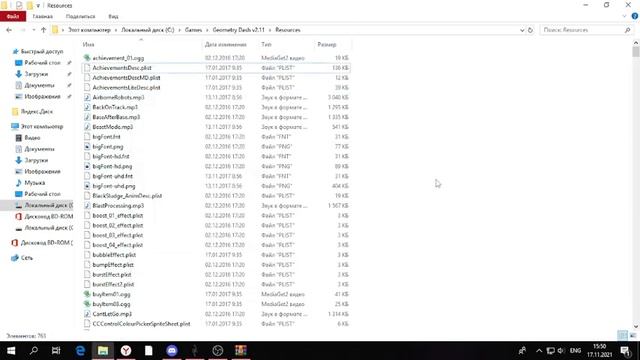This screenshot has width=640, height=360.
Task: Select file AchievementsDesc.plist
Action: coord(122,68)
